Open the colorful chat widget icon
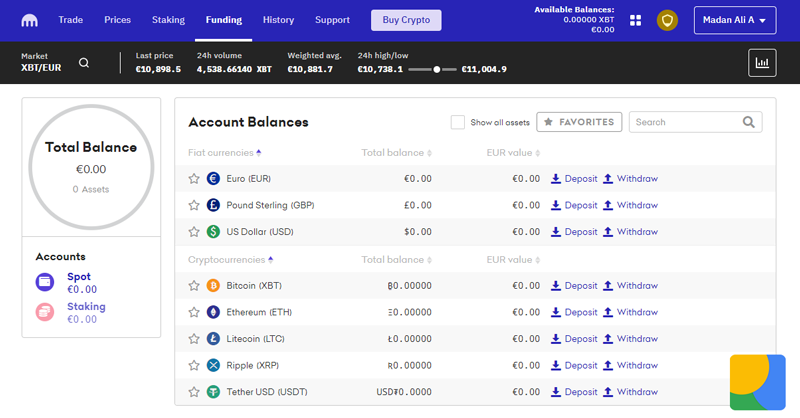The height and width of the screenshot is (418, 800). (758, 382)
